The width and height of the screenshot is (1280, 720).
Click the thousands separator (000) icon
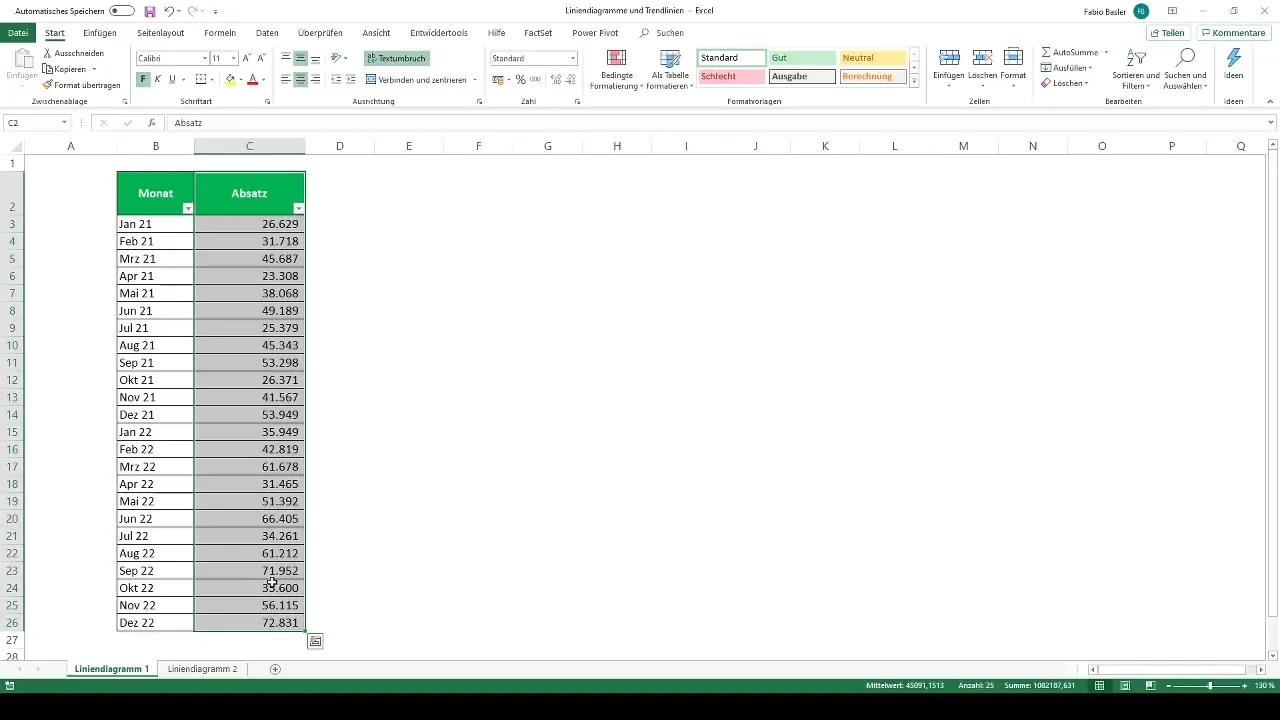pyautogui.click(x=535, y=79)
